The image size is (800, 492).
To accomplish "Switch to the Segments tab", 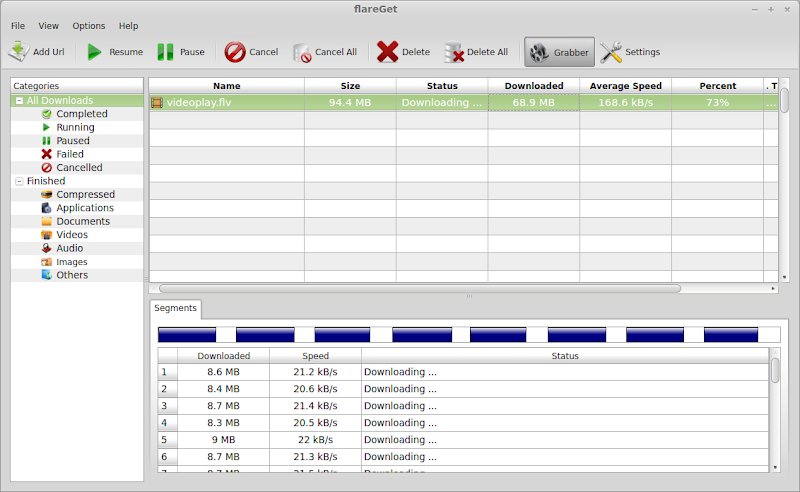I will (175, 308).
